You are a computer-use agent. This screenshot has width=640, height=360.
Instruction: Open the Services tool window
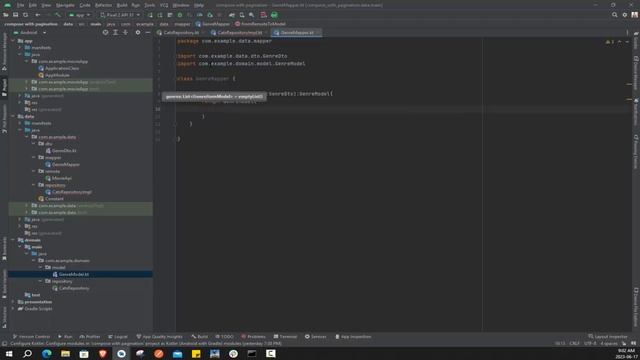click(x=316, y=336)
